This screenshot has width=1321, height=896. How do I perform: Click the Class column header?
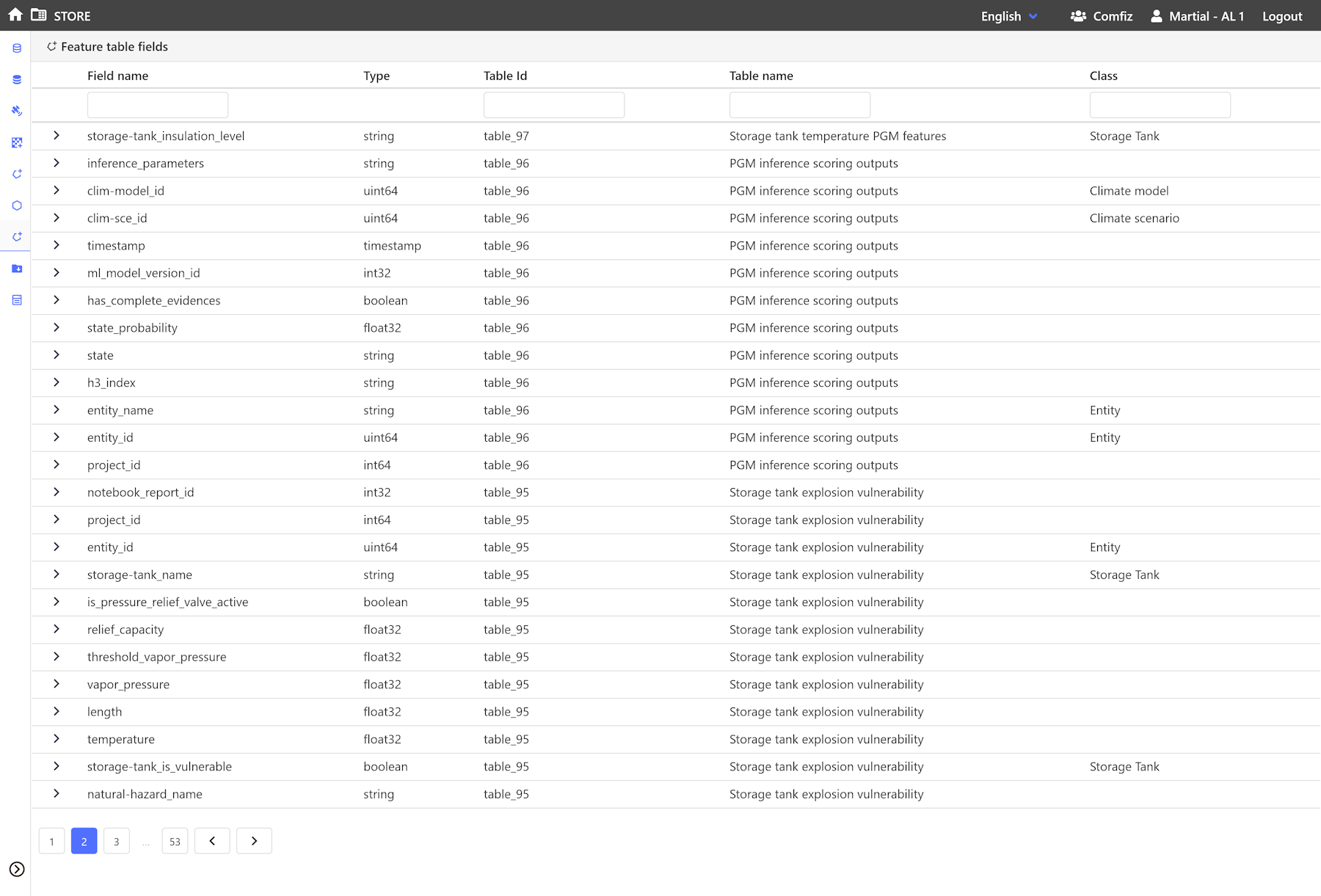(x=1103, y=76)
